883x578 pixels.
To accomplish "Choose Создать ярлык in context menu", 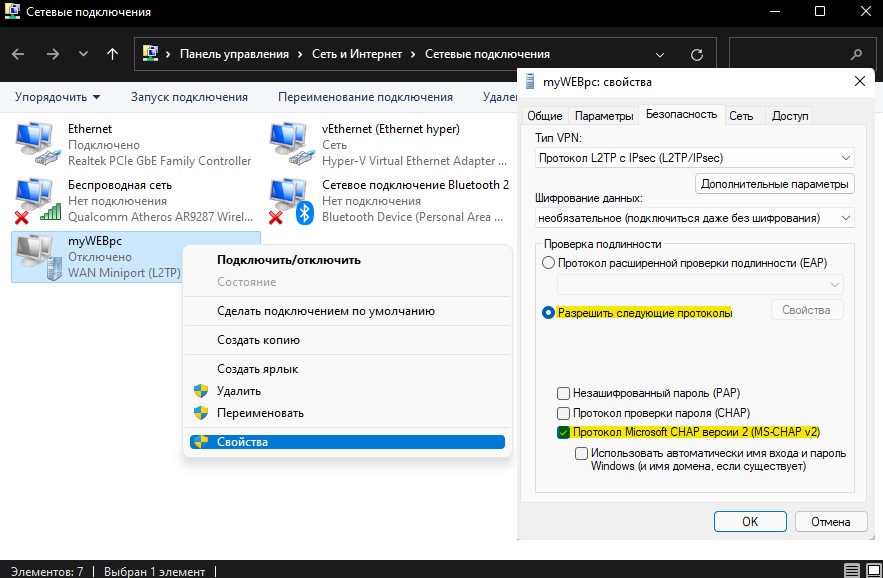I will pos(347,369).
